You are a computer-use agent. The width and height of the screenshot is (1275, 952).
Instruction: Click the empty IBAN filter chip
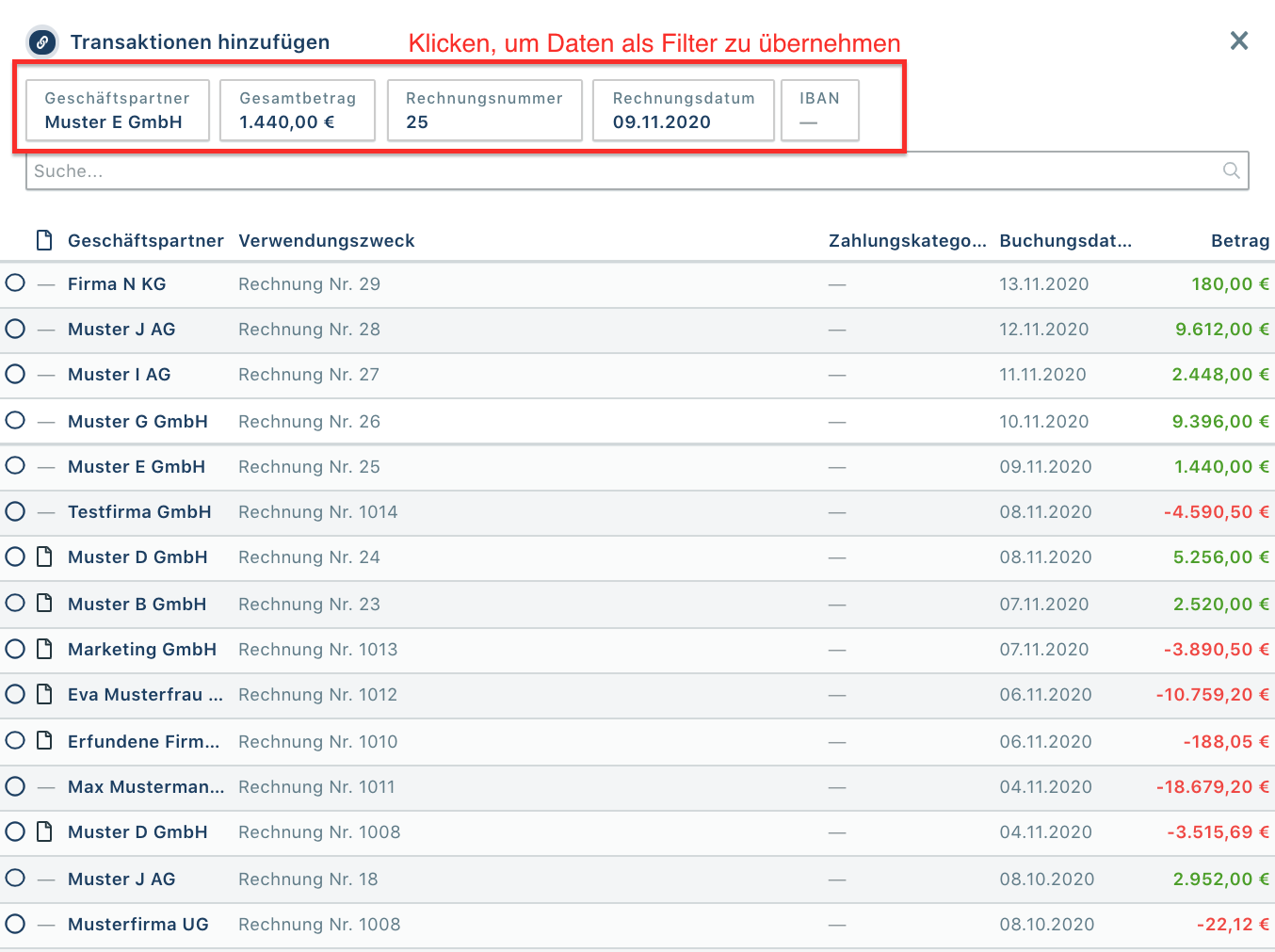pos(819,110)
